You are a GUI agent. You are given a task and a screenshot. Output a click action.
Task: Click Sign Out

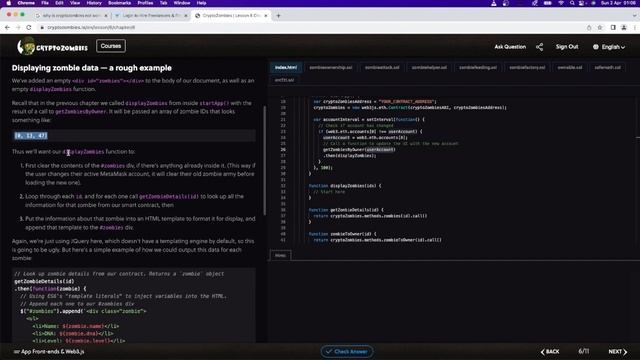(x=567, y=47)
